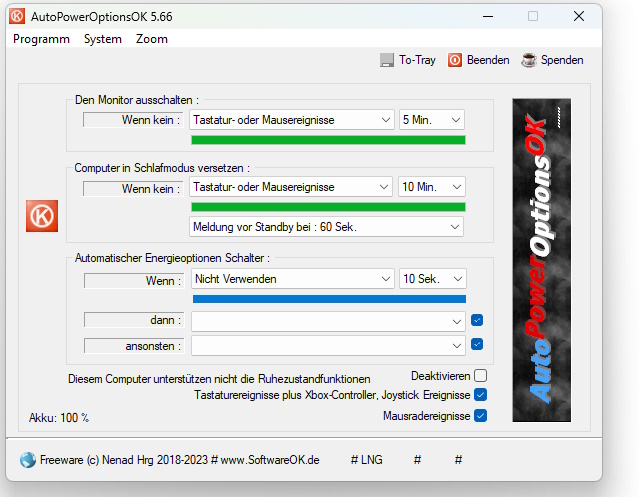Click the AutoPowerOptionsOK title bar app icon
This screenshot has height=497, width=639.
[x=17, y=16]
